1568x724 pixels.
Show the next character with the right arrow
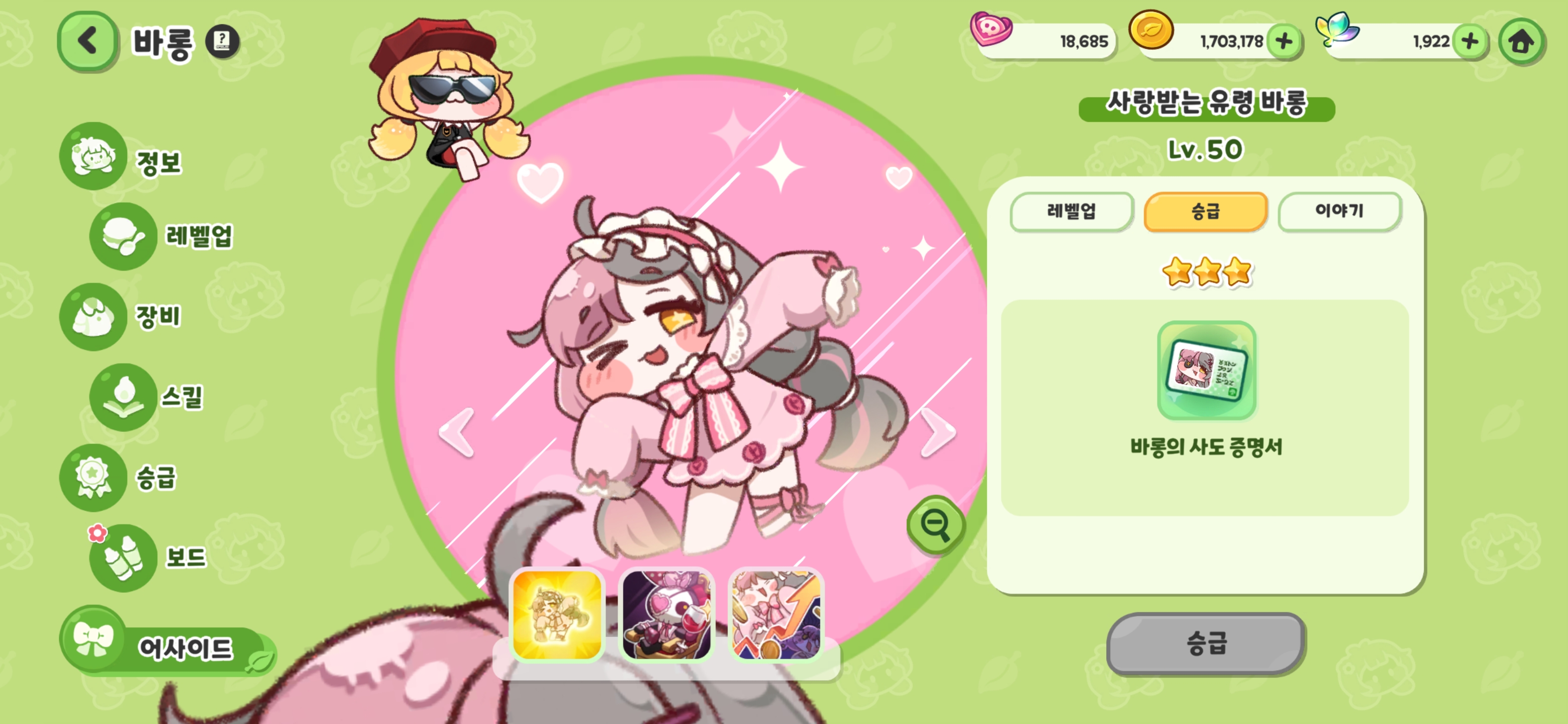coord(937,432)
